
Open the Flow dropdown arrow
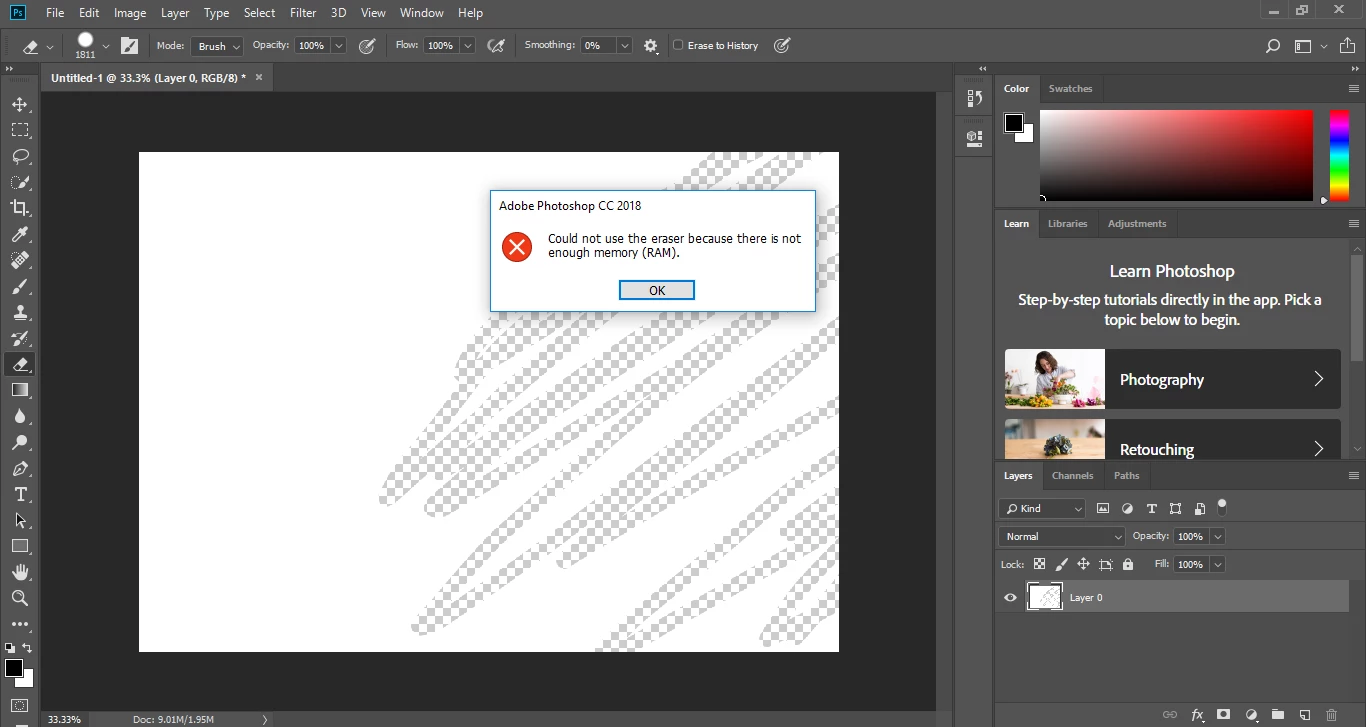[x=467, y=46]
